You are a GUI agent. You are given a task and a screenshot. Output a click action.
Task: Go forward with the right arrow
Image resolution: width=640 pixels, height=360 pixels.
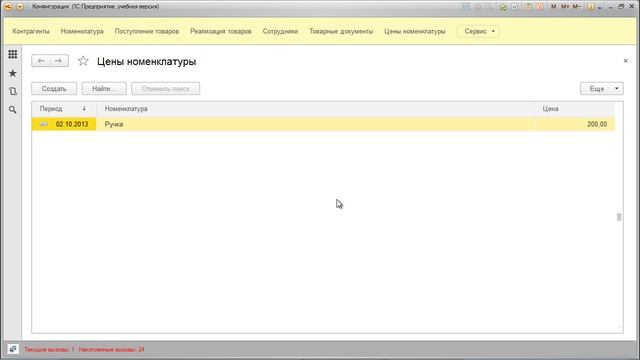pos(59,61)
